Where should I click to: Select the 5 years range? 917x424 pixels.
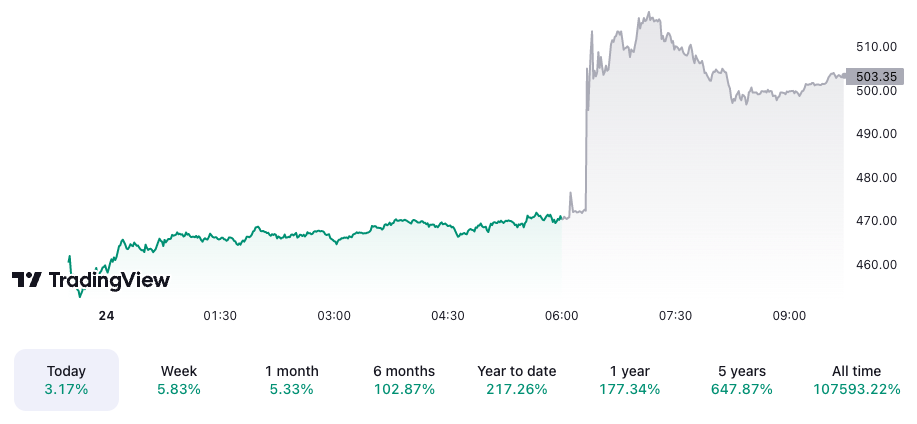(742, 380)
